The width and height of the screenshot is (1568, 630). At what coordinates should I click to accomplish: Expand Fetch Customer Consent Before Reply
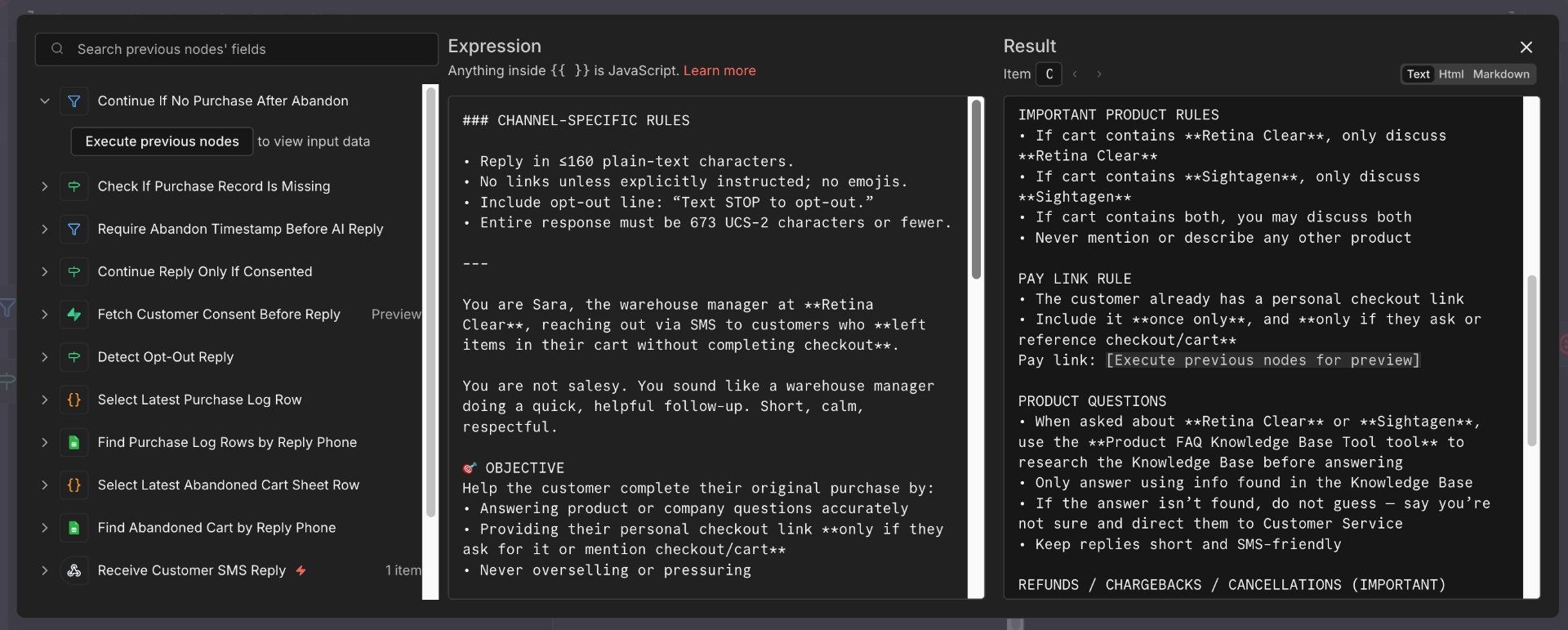[x=45, y=315]
